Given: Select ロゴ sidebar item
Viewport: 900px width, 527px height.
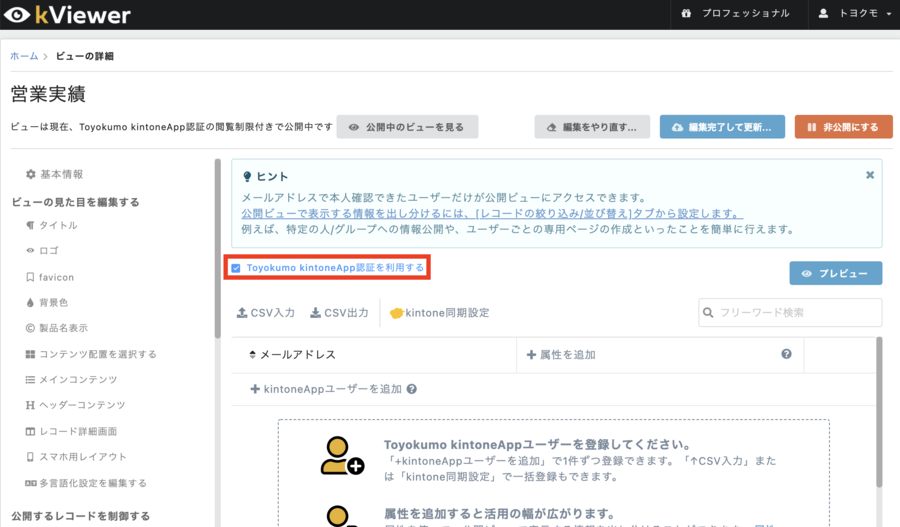Looking at the screenshot, I should (42, 250).
